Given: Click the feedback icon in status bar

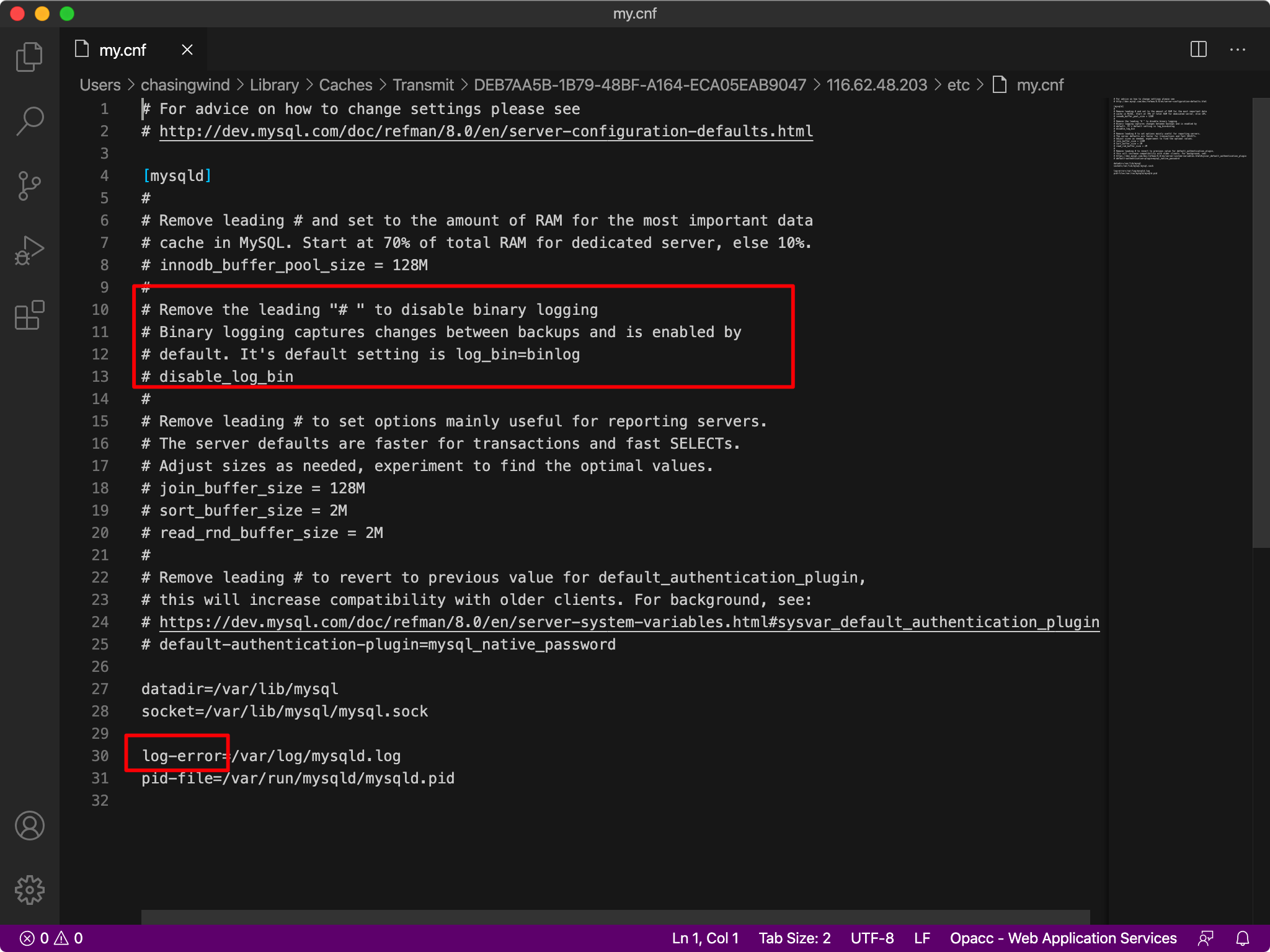Looking at the screenshot, I should [1206, 938].
